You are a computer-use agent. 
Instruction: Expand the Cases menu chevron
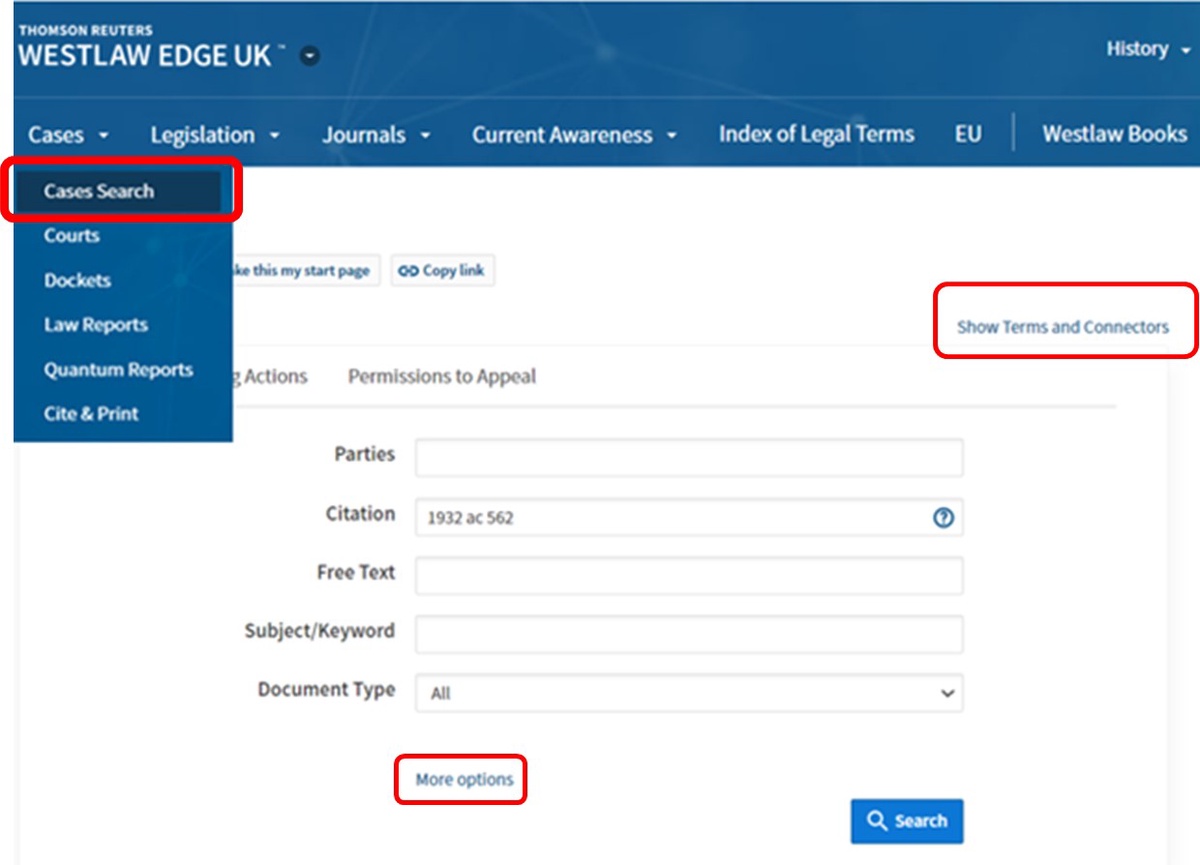(x=101, y=134)
